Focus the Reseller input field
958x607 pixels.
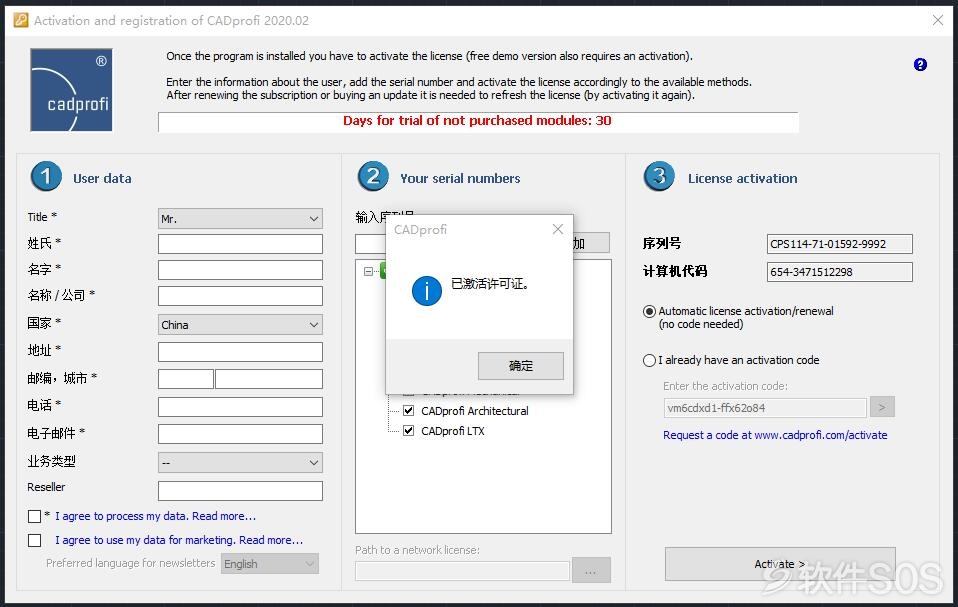click(240, 491)
